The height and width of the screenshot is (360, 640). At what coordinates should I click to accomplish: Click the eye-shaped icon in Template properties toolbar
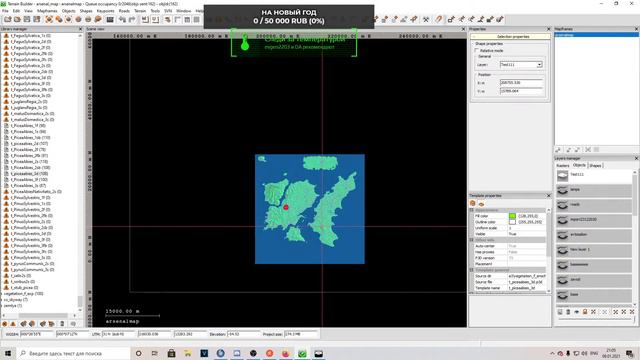tap(481, 203)
